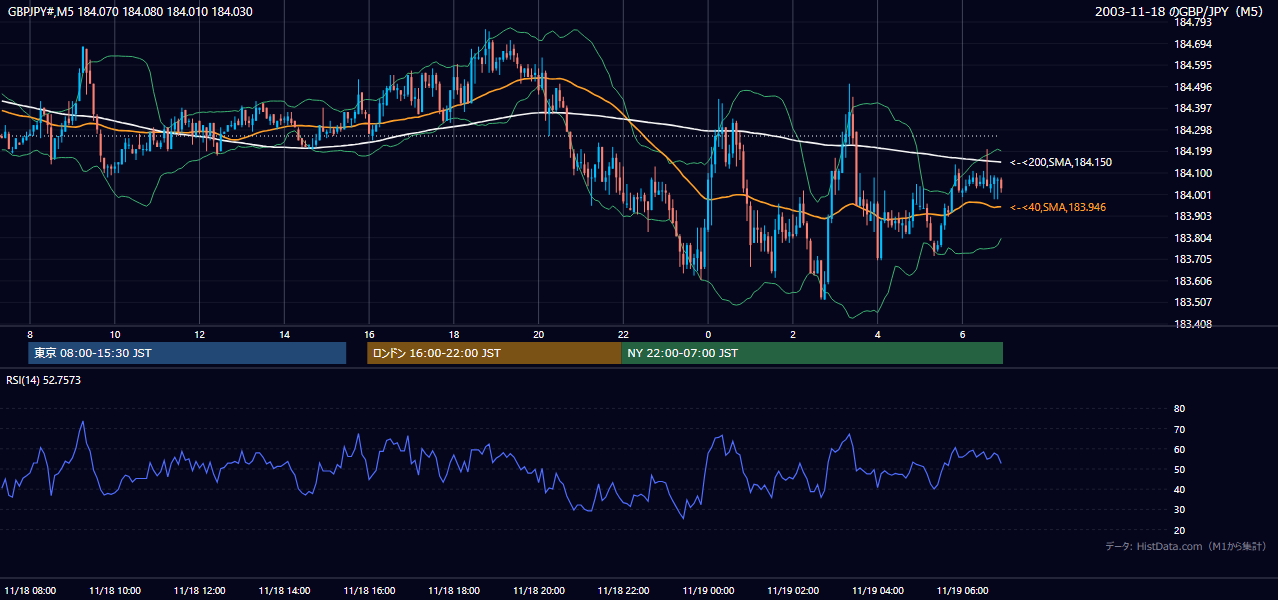The image size is (1278, 600).
Task: Click the 11/18 08:00 time label
Action: click(x=30, y=590)
